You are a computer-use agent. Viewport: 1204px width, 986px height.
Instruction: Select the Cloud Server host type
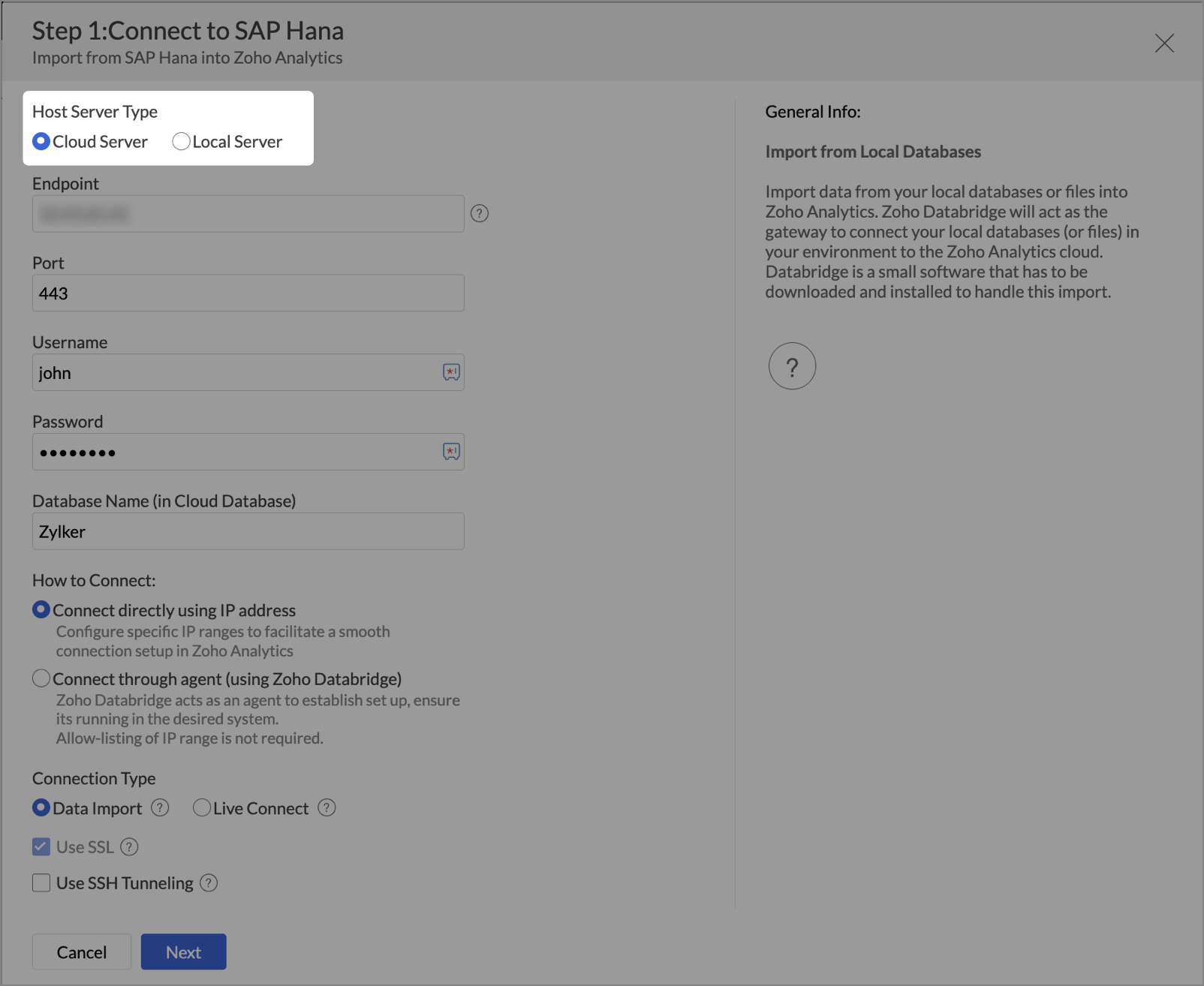pyautogui.click(x=41, y=142)
